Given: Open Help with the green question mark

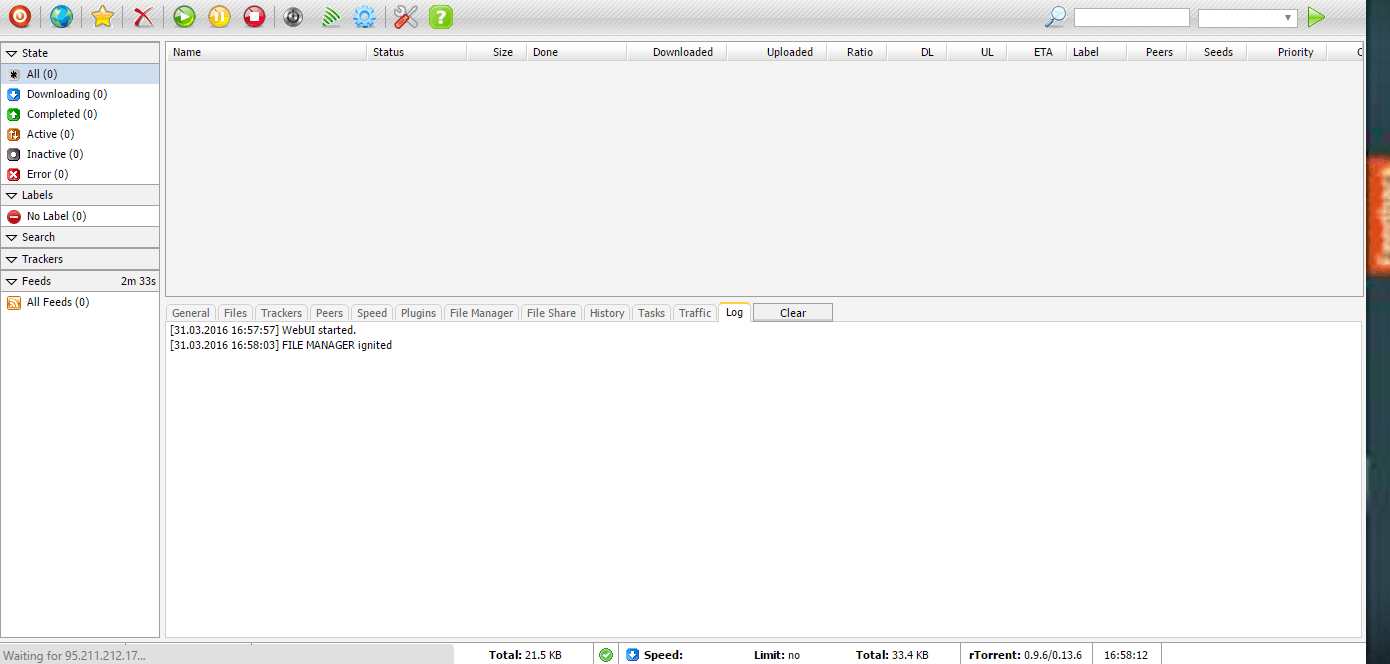Looking at the screenshot, I should tap(440, 16).
